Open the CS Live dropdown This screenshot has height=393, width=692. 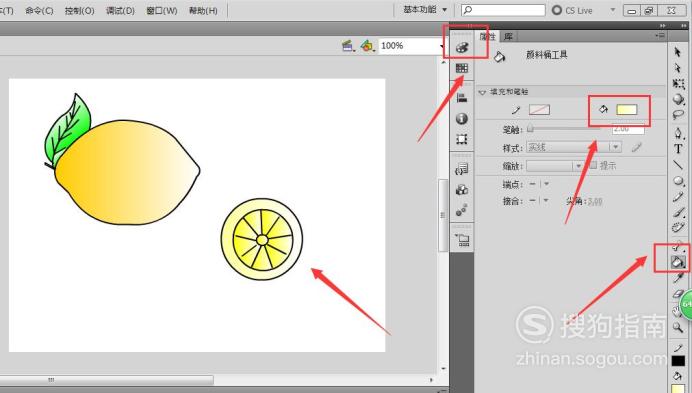click(613, 10)
